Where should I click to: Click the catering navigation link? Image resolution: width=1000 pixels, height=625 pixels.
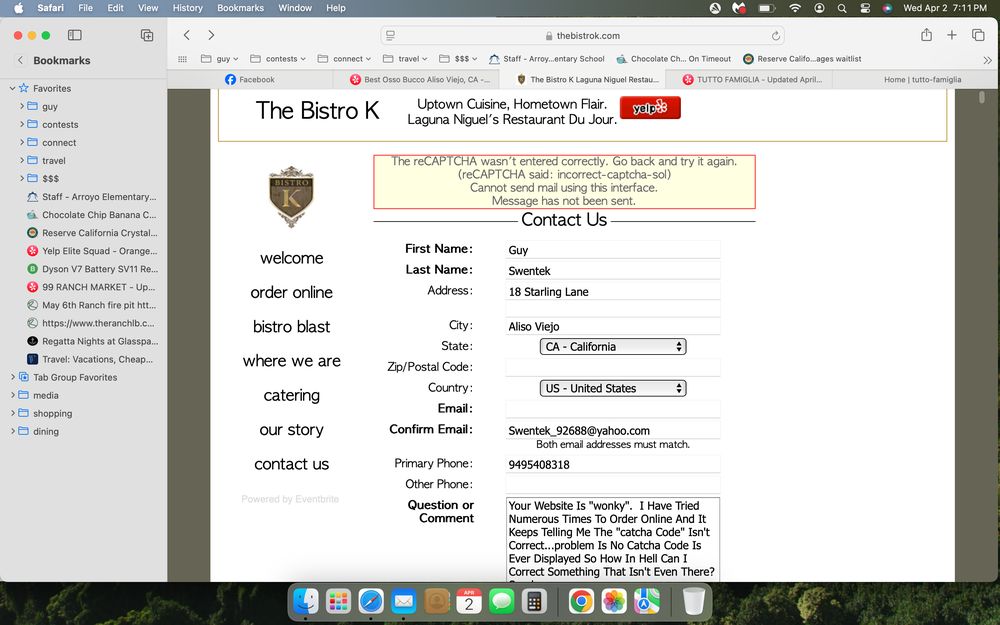point(291,395)
